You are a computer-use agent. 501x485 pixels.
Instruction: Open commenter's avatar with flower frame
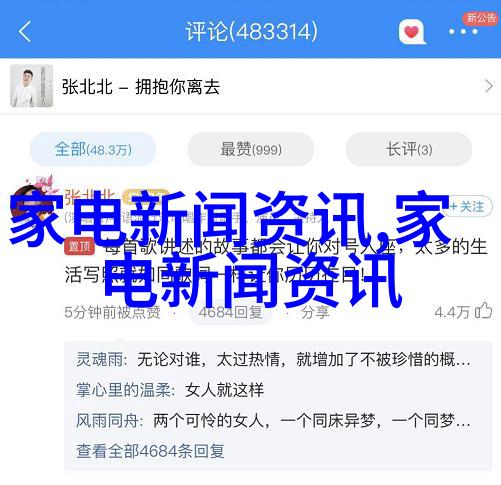35,201
